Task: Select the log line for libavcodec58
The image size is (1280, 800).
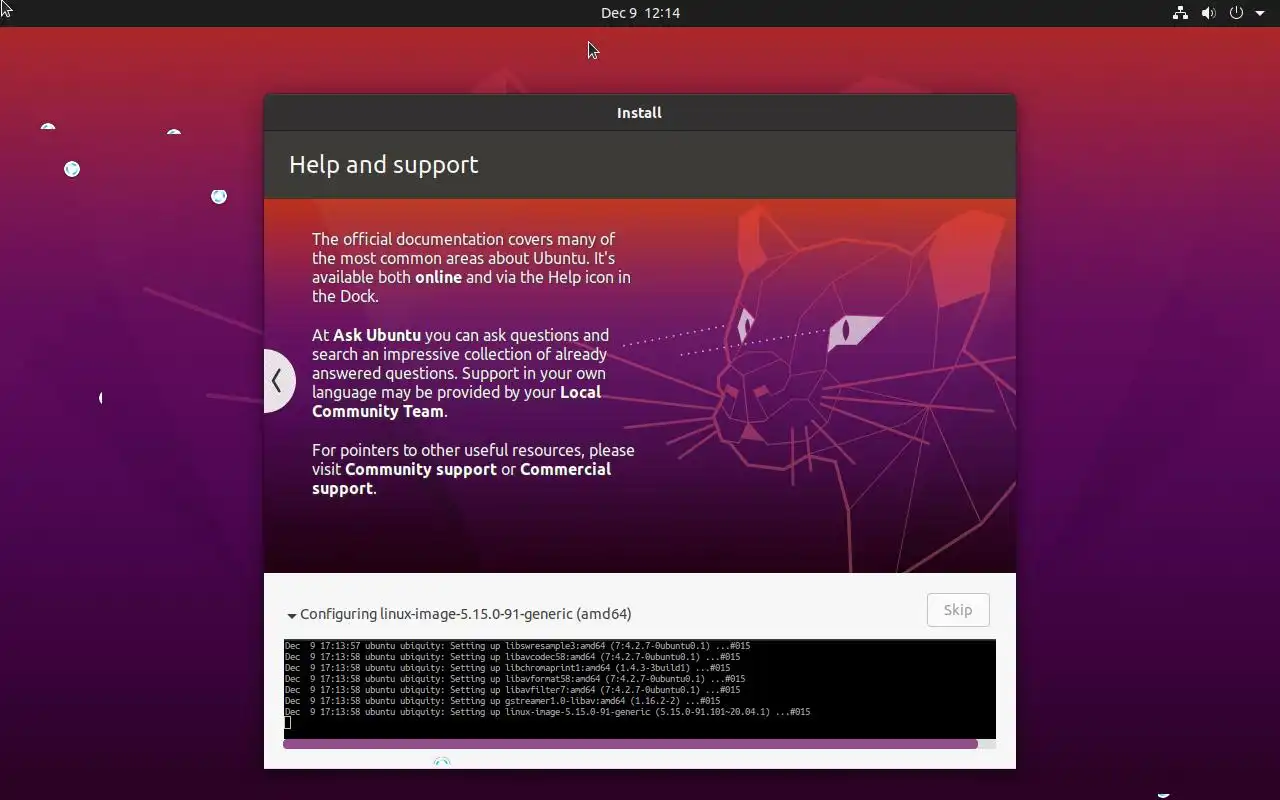Action: [x=512, y=657]
